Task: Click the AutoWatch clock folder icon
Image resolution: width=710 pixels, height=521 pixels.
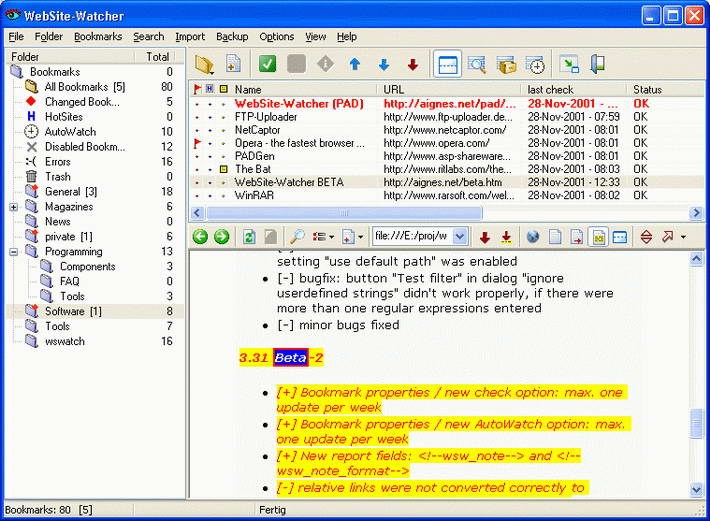Action: (31, 131)
